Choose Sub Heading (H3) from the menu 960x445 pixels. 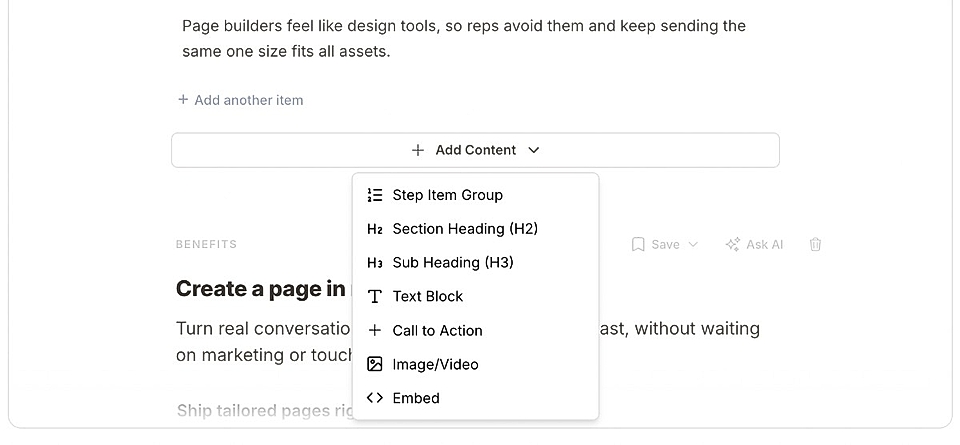pos(476,263)
